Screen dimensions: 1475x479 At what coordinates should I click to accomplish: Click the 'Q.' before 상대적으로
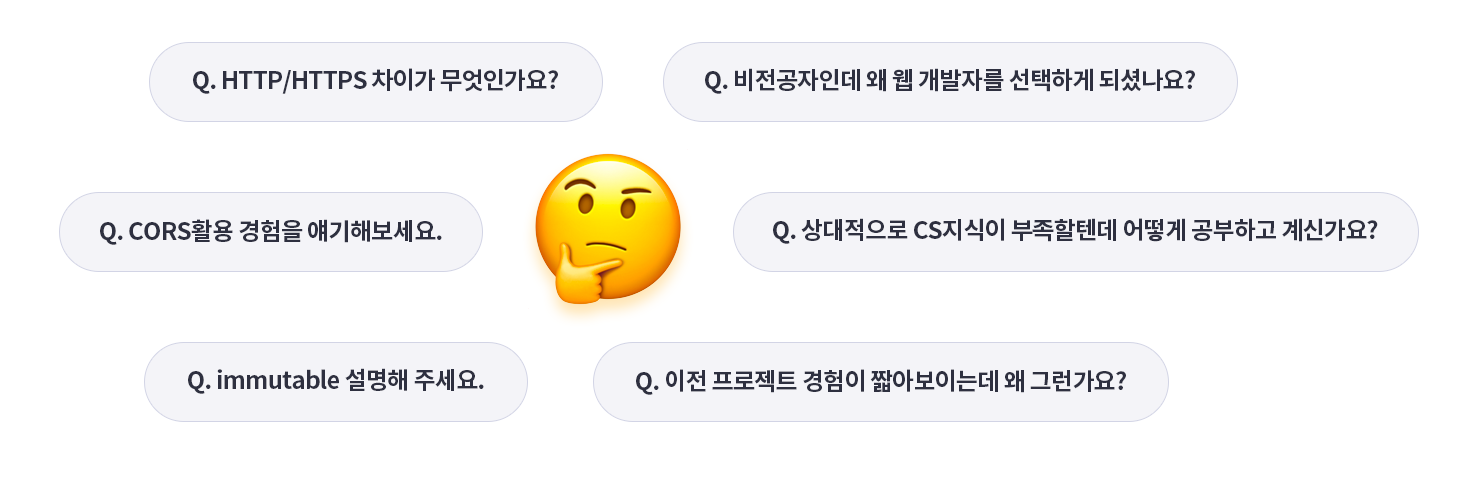click(786, 231)
